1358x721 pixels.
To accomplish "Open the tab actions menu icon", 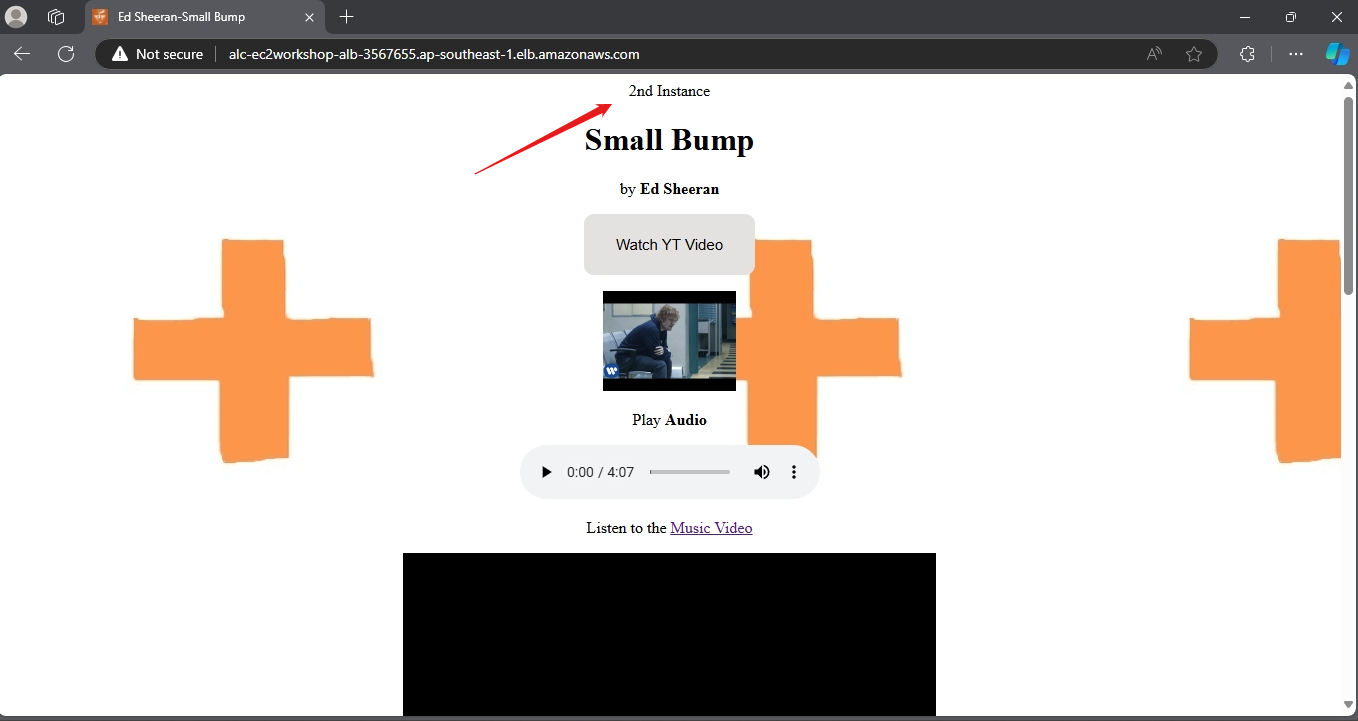I will pyautogui.click(x=56, y=17).
